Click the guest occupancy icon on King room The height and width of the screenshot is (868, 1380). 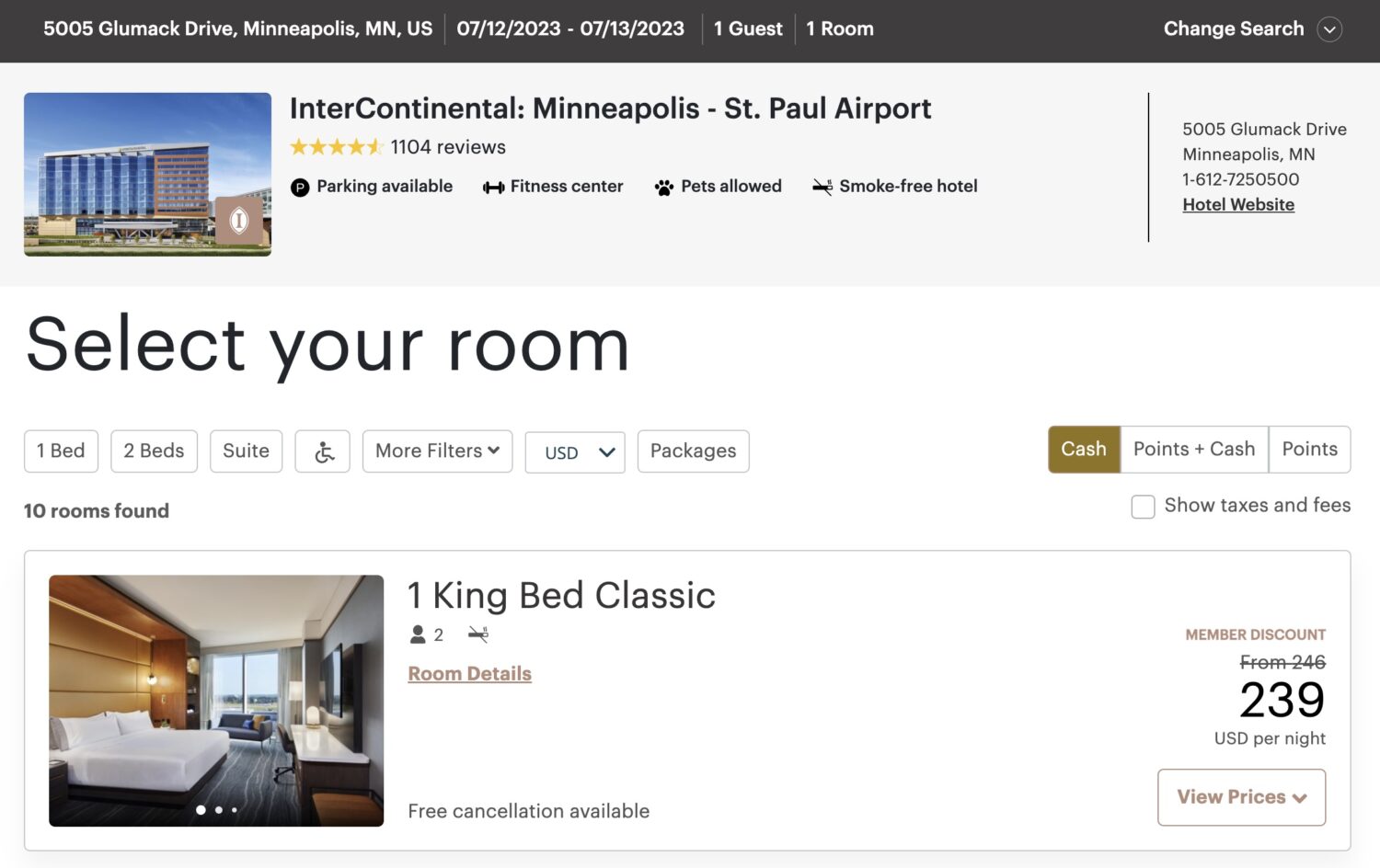(417, 634)
